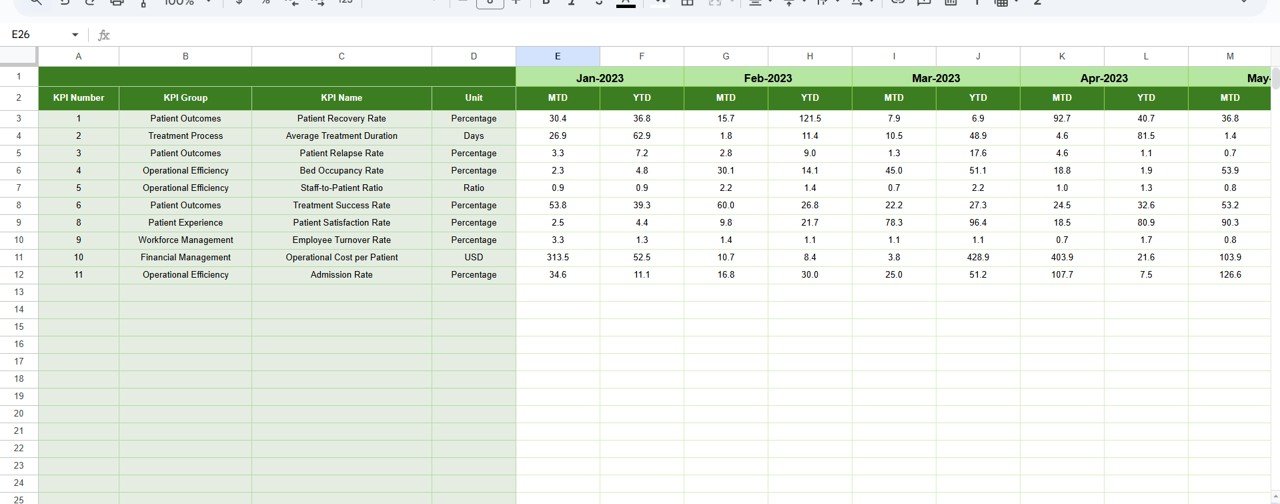Select the Patient Relapse Rate cell
This screenshot has width=1280, height=504.
point(342,153)
